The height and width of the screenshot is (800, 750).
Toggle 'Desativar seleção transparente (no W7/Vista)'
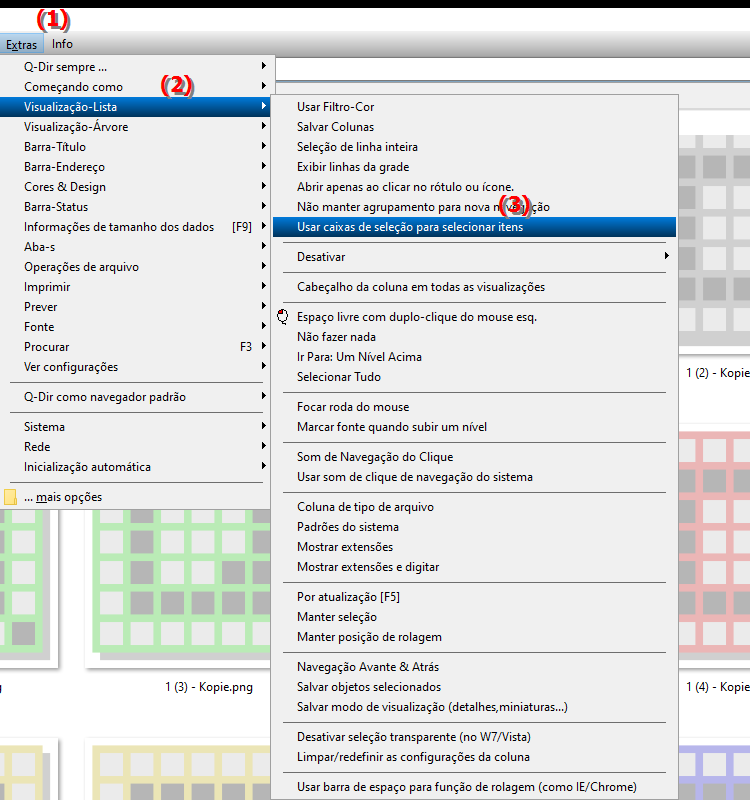[x=474, y=737]
